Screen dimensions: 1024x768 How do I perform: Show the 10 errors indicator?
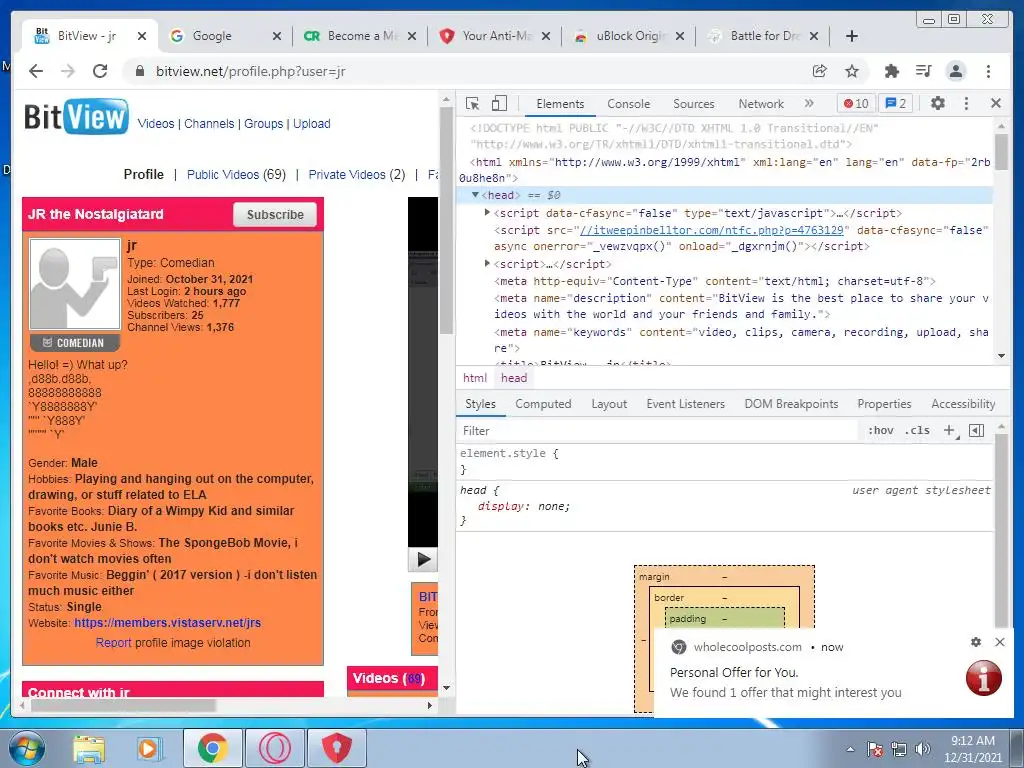pyautogui.click(x=856, y=103)
